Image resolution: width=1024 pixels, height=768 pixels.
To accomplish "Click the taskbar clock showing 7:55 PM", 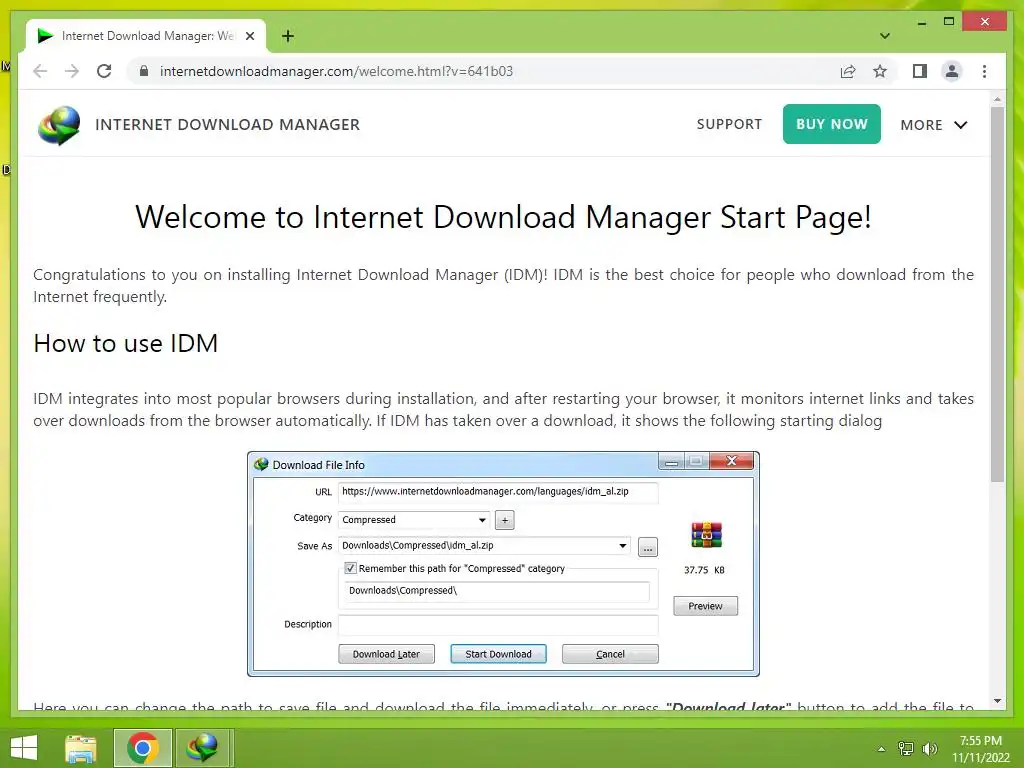I will pos(980,748).
